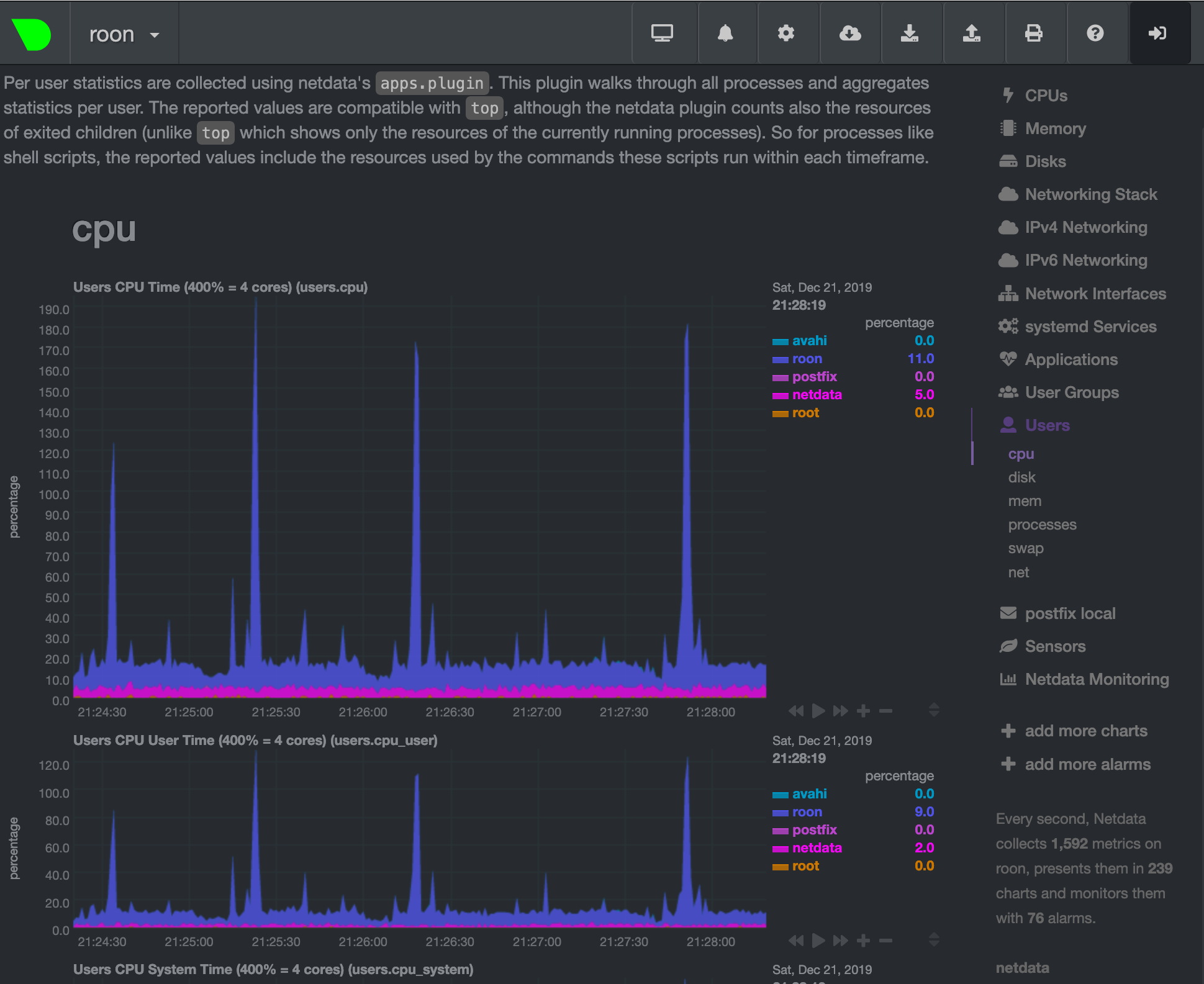Click the cloud download update icon
Image resolution: width=1204 pixels, height=984 pixels.
(x=849, y=33)
